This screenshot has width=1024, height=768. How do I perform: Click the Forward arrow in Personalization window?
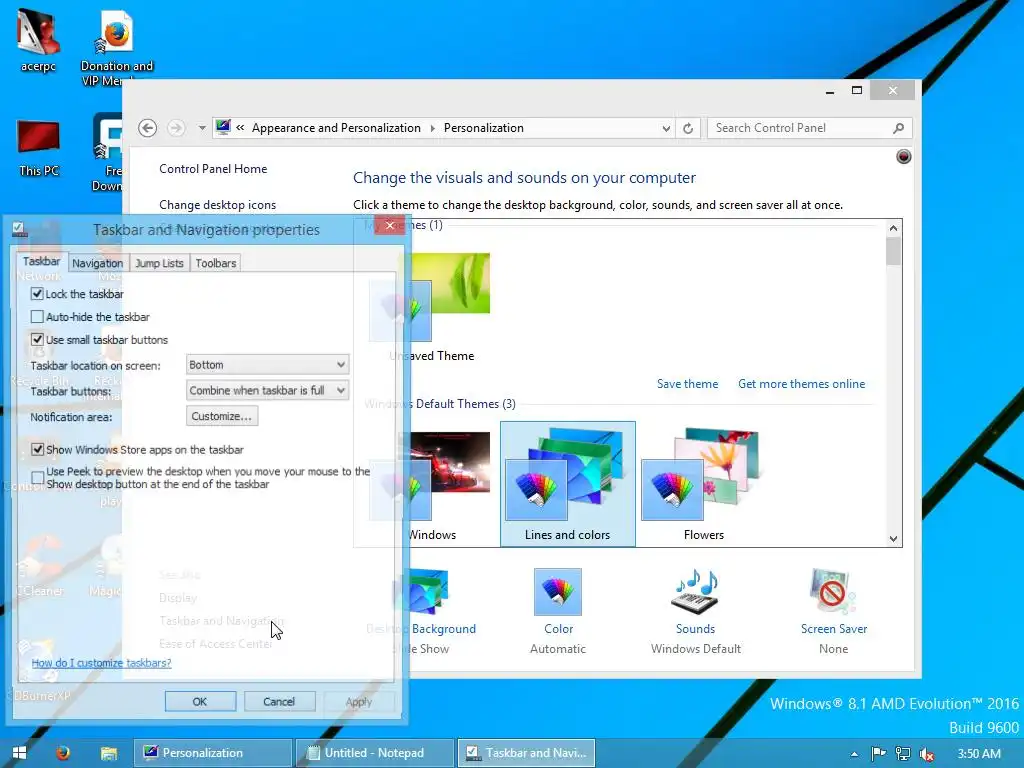pos(176,128)
